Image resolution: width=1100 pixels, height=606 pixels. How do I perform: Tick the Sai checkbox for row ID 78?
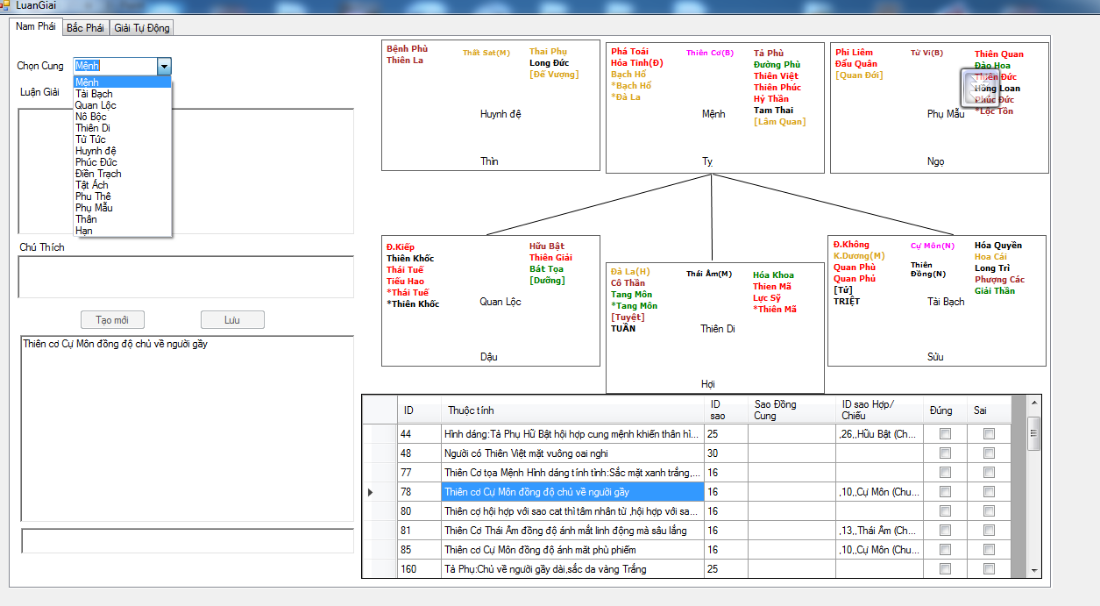point(989,492)
